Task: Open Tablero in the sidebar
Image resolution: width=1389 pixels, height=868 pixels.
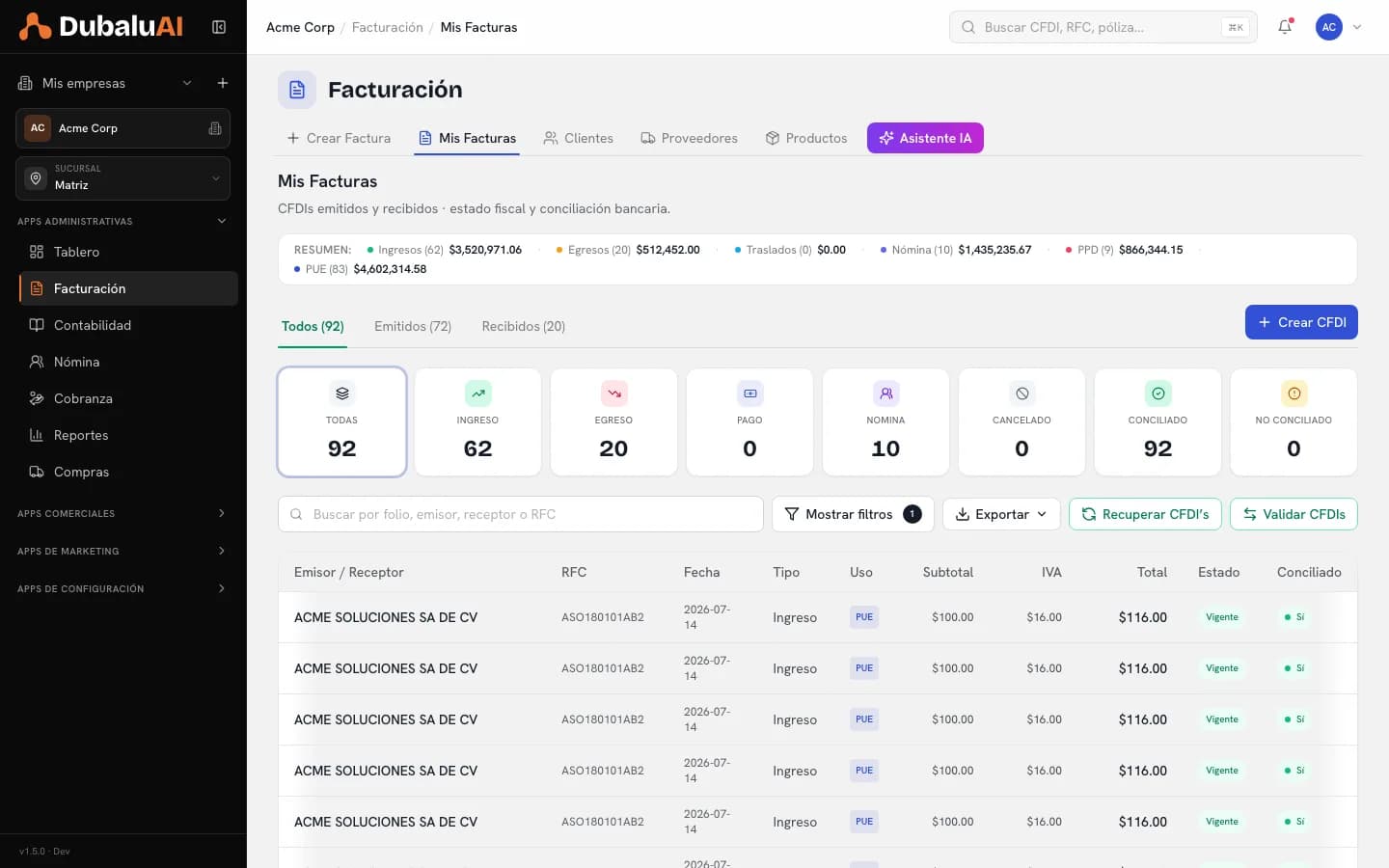Action: click(x=127, y=252)
